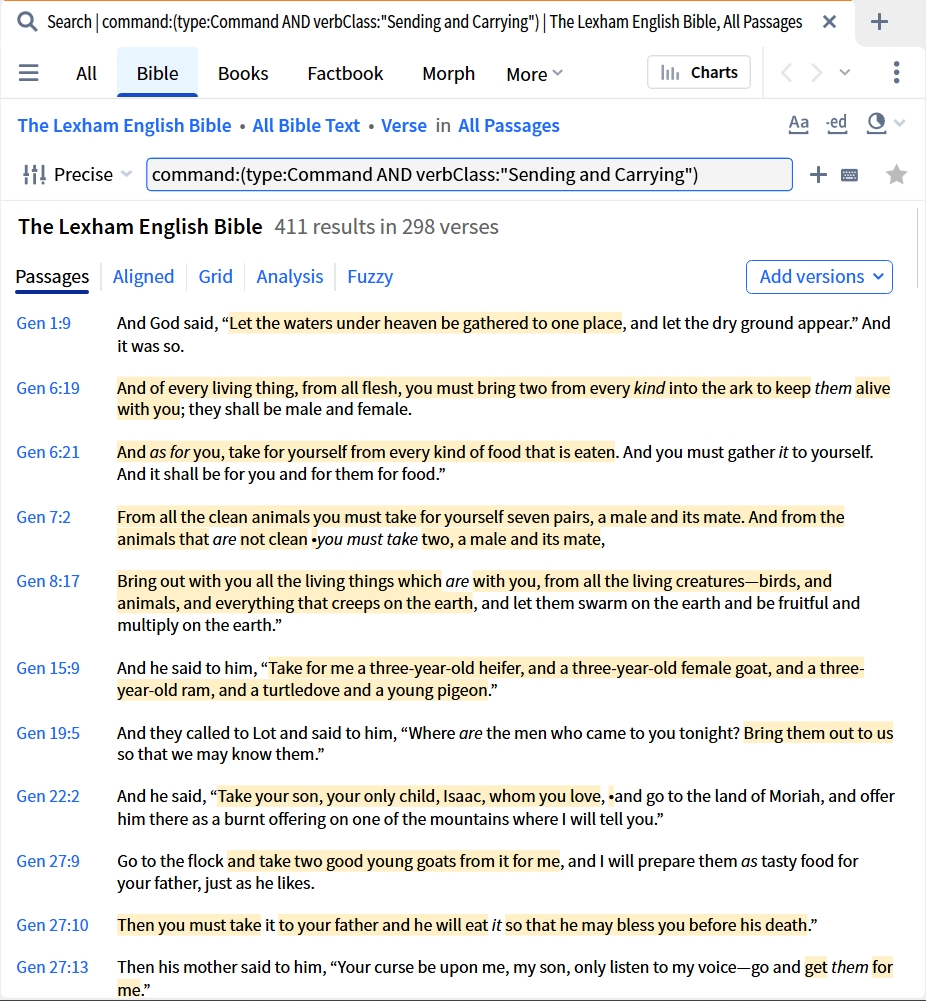Open the on-screen keyboard icon
Screen dimensions: 926x1001
[x=849, y=175]
